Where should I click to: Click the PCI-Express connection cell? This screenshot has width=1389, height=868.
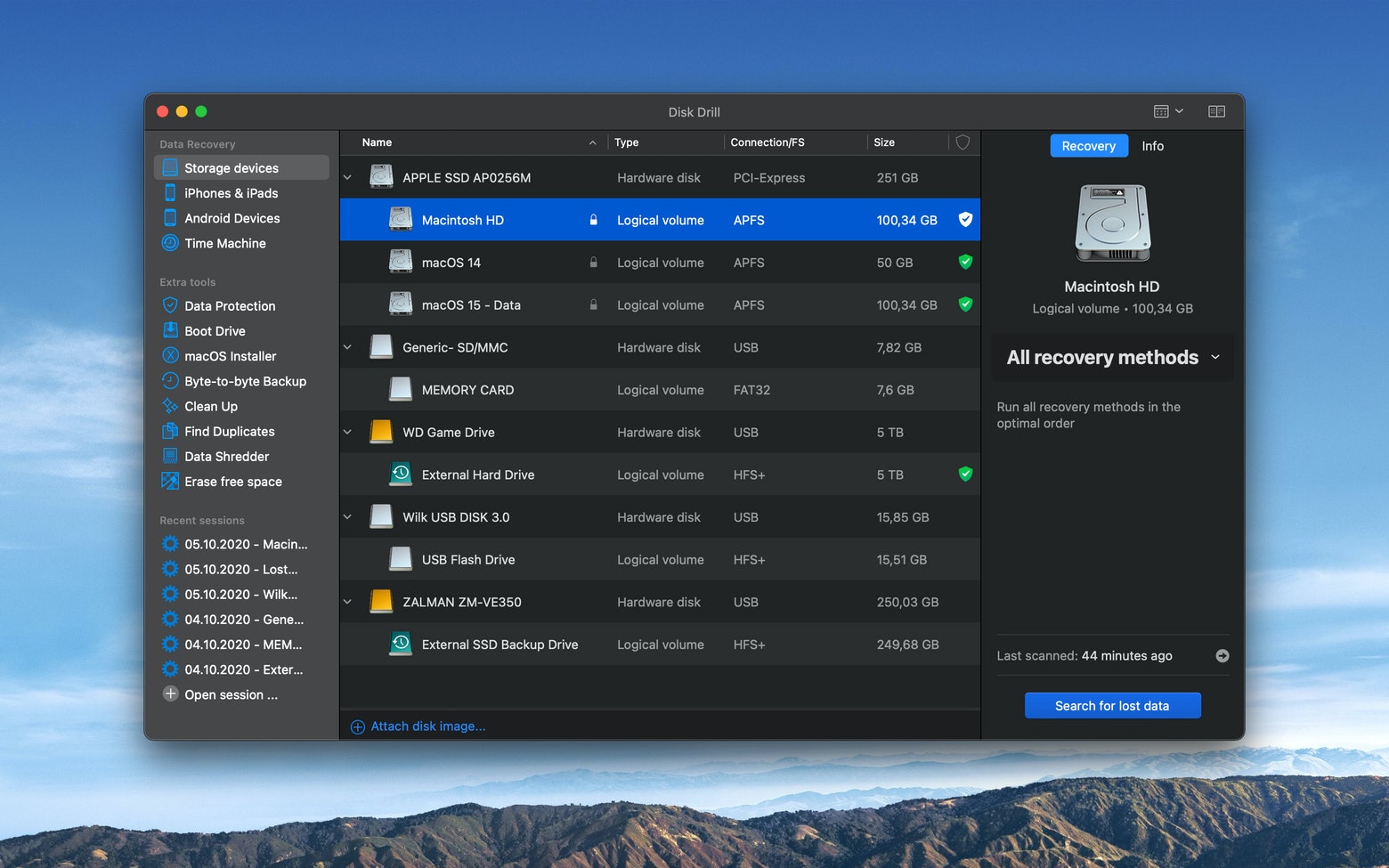pyautogui.click(x=769, y=177)
